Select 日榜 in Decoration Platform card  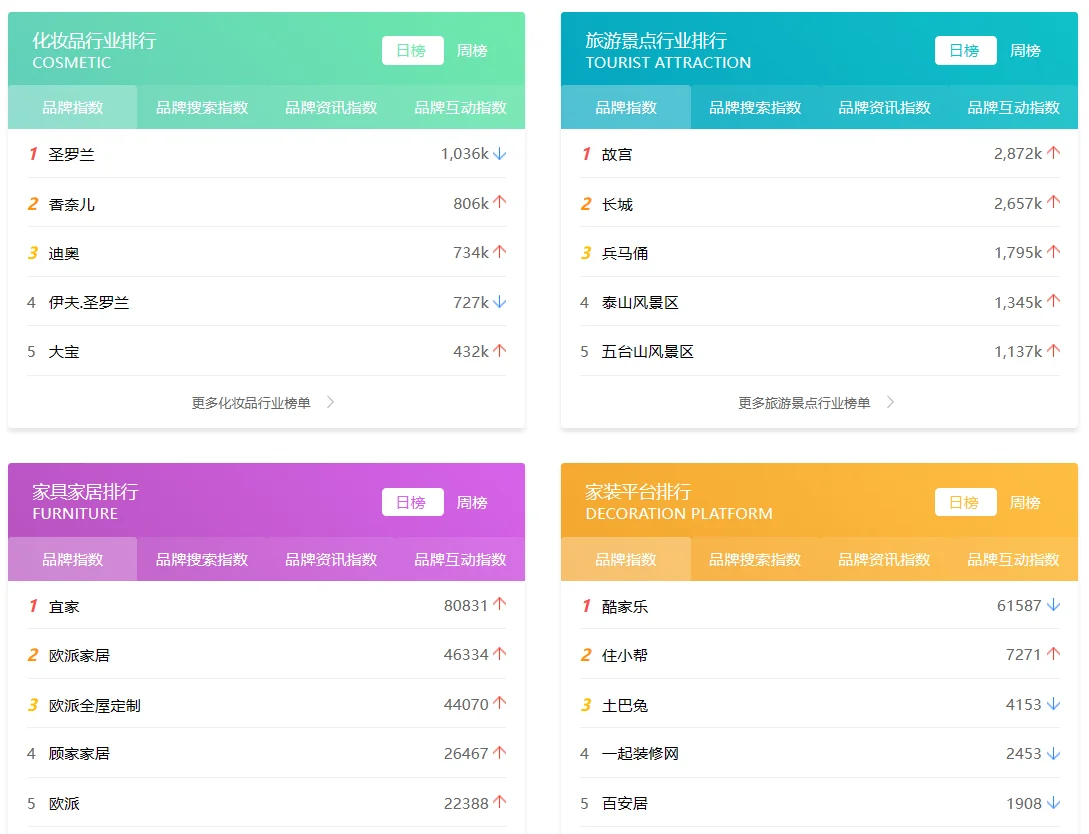965,502
